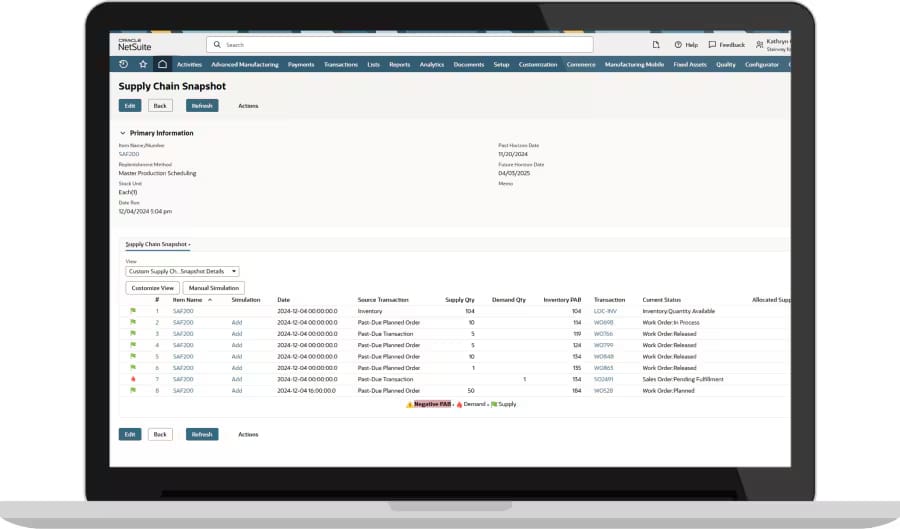Open the Advanced Manufacturing menu

click(x=245, y=64)
